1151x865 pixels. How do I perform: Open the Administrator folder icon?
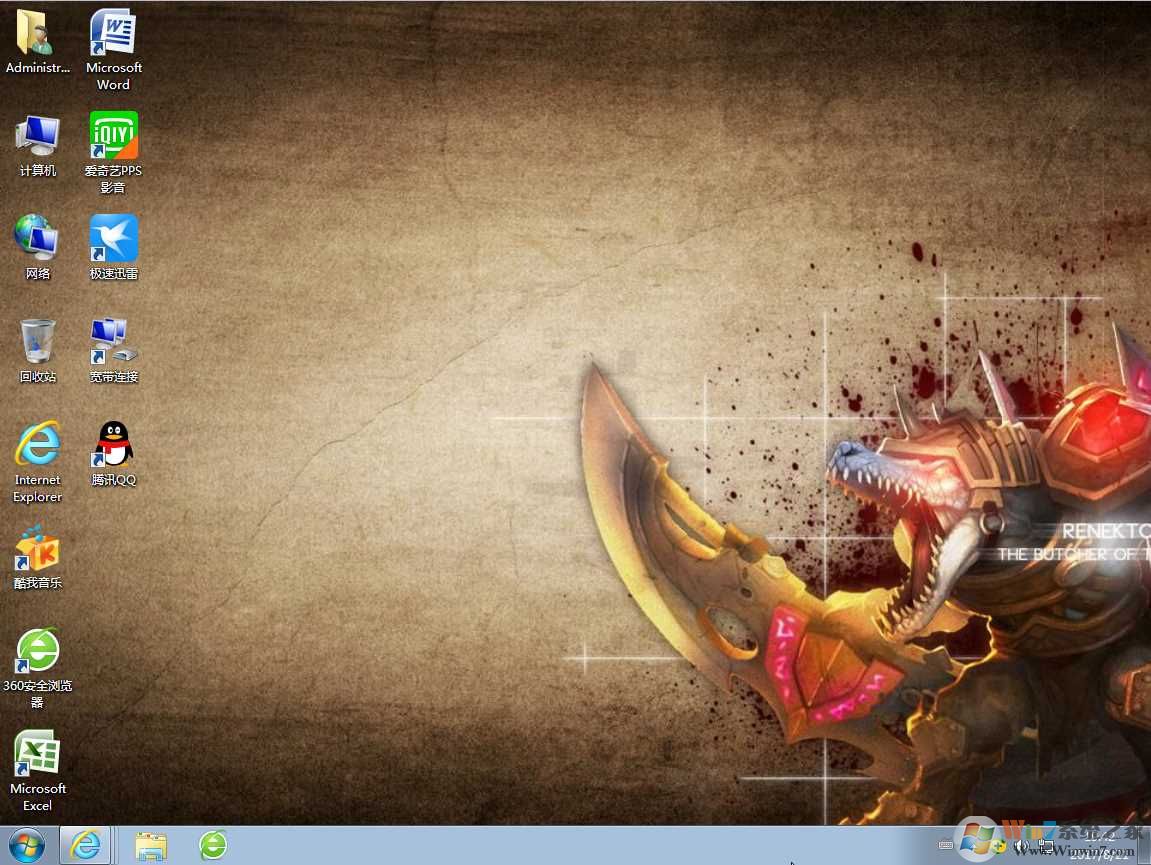(x=37, y=43)
